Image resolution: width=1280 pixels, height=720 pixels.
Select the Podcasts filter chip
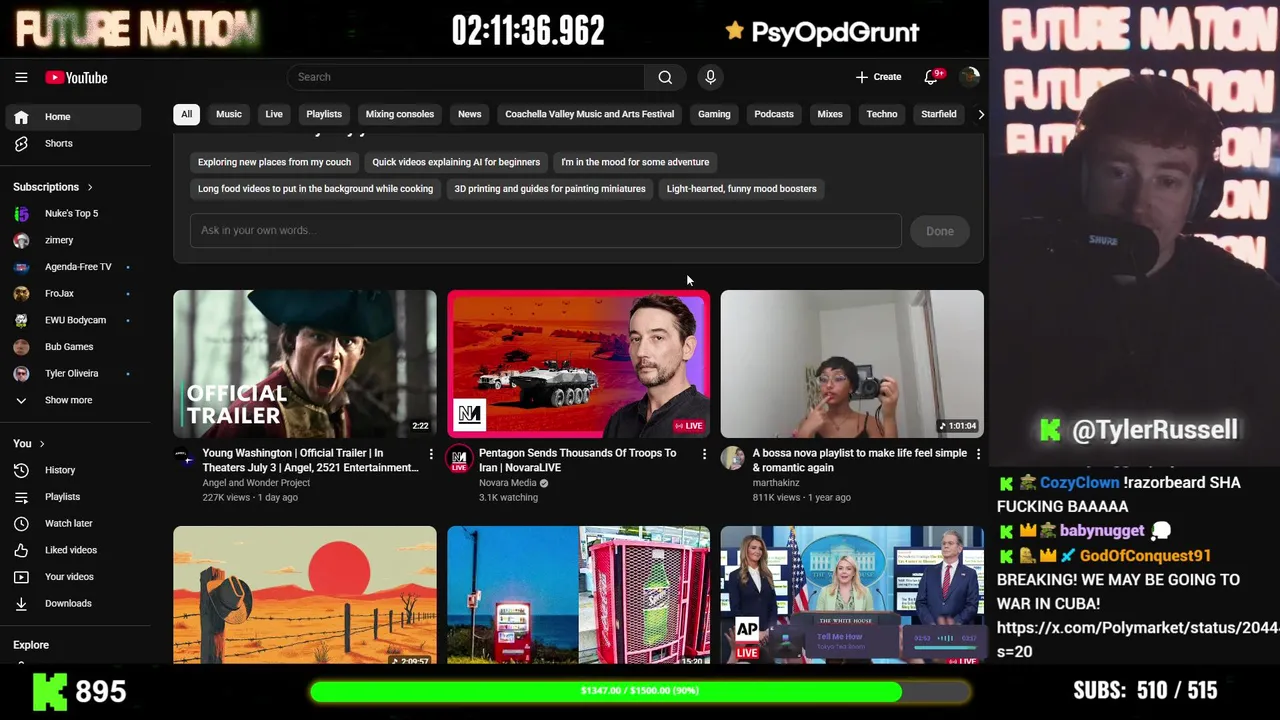[x=774, y=114]
